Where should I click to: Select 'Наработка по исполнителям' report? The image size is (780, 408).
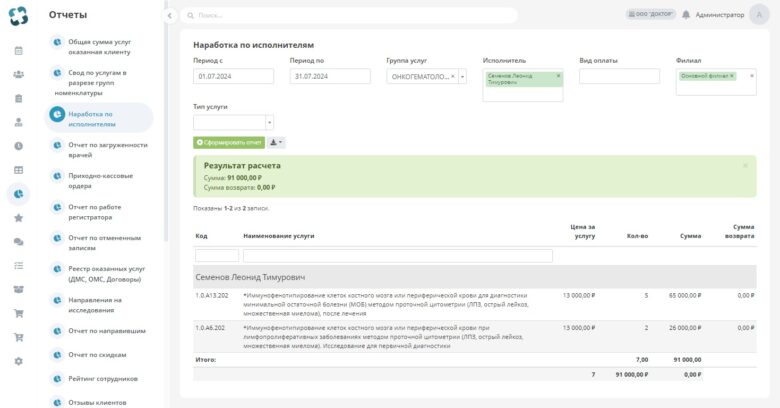pos(99,118)
